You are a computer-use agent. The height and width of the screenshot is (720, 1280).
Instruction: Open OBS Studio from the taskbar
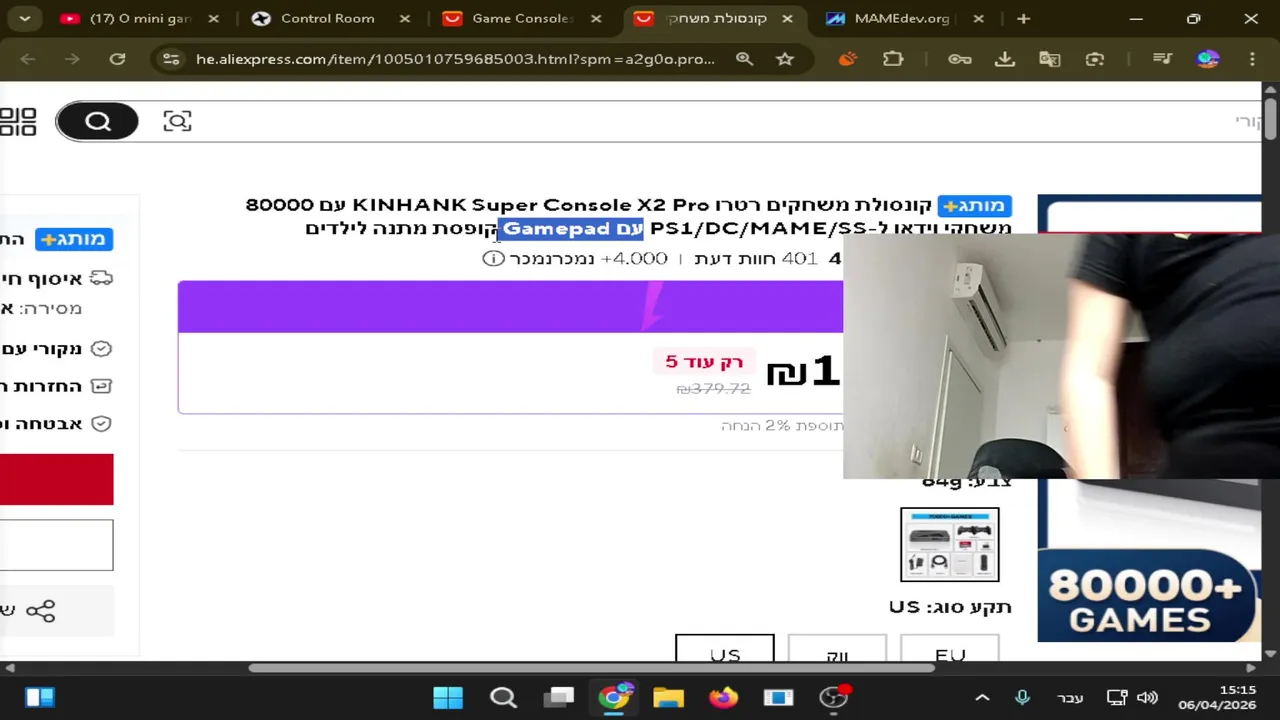833,697
